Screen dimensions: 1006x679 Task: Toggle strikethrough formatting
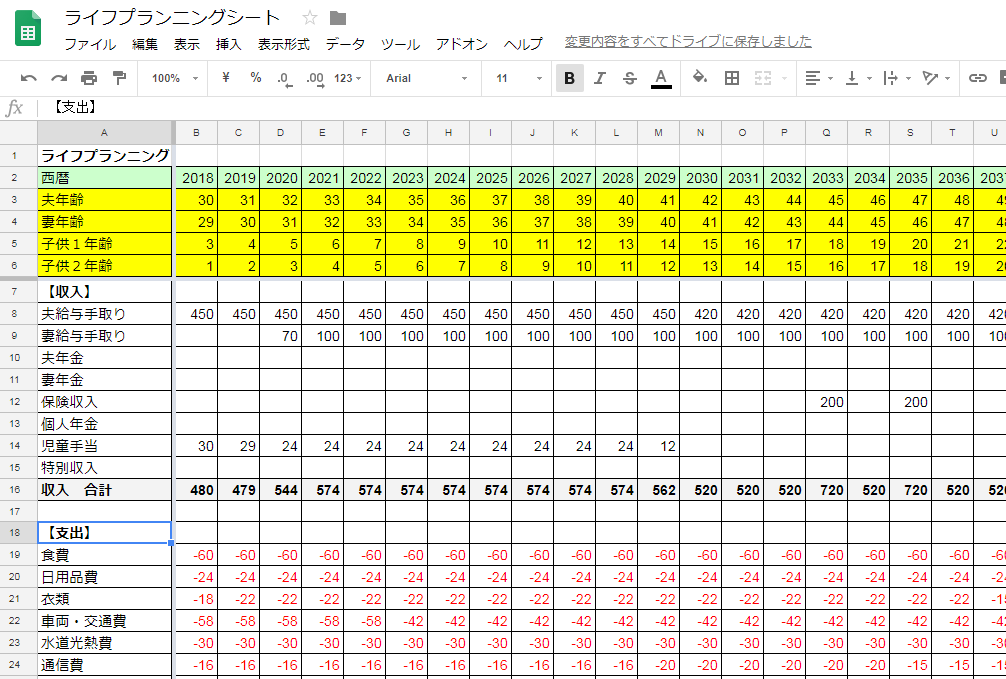630,78
